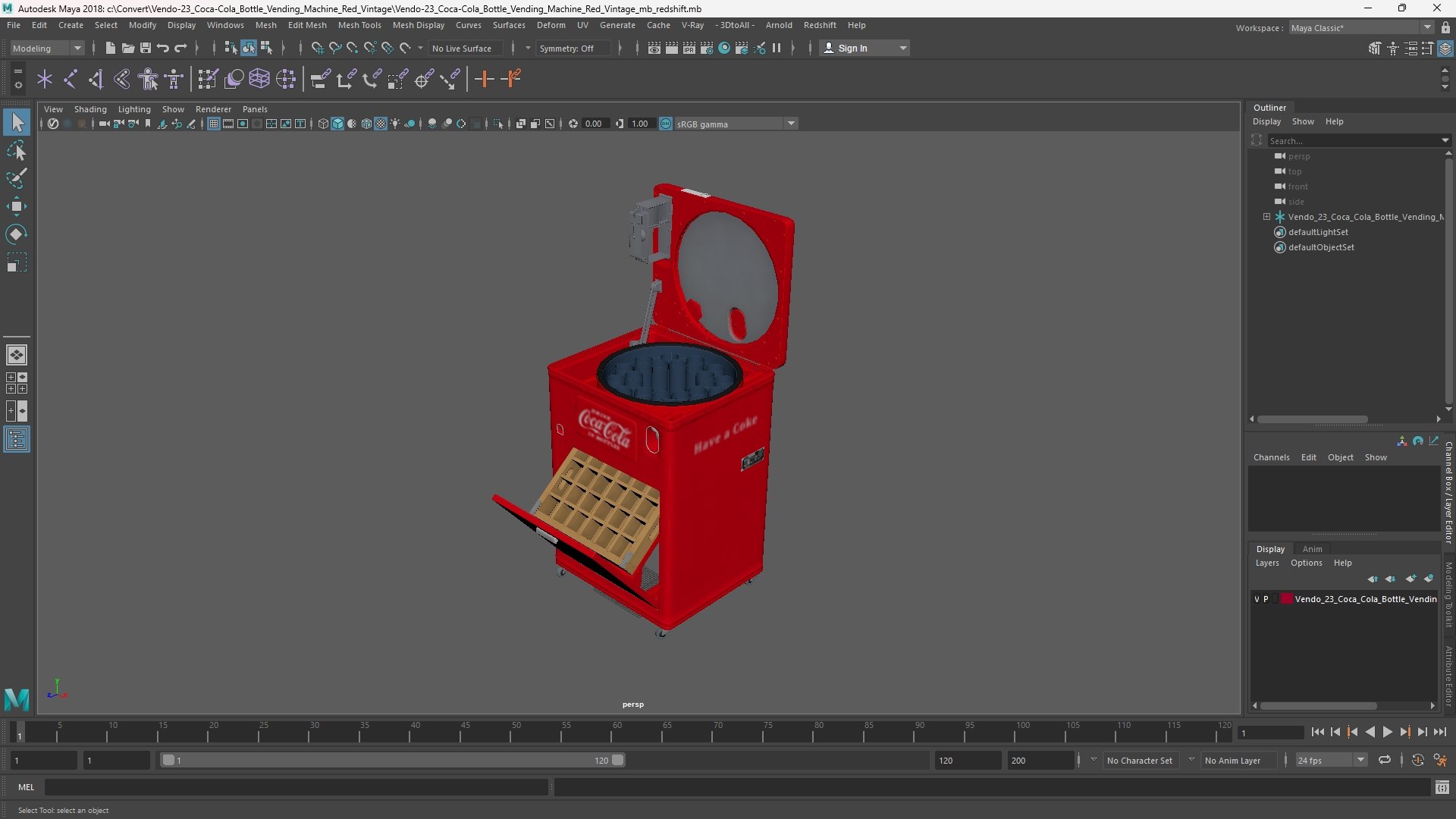The width and height of the screenshot is (1456, 819).
Task: Toggle auto keyframe button
Action: [x=1417, y=760]
